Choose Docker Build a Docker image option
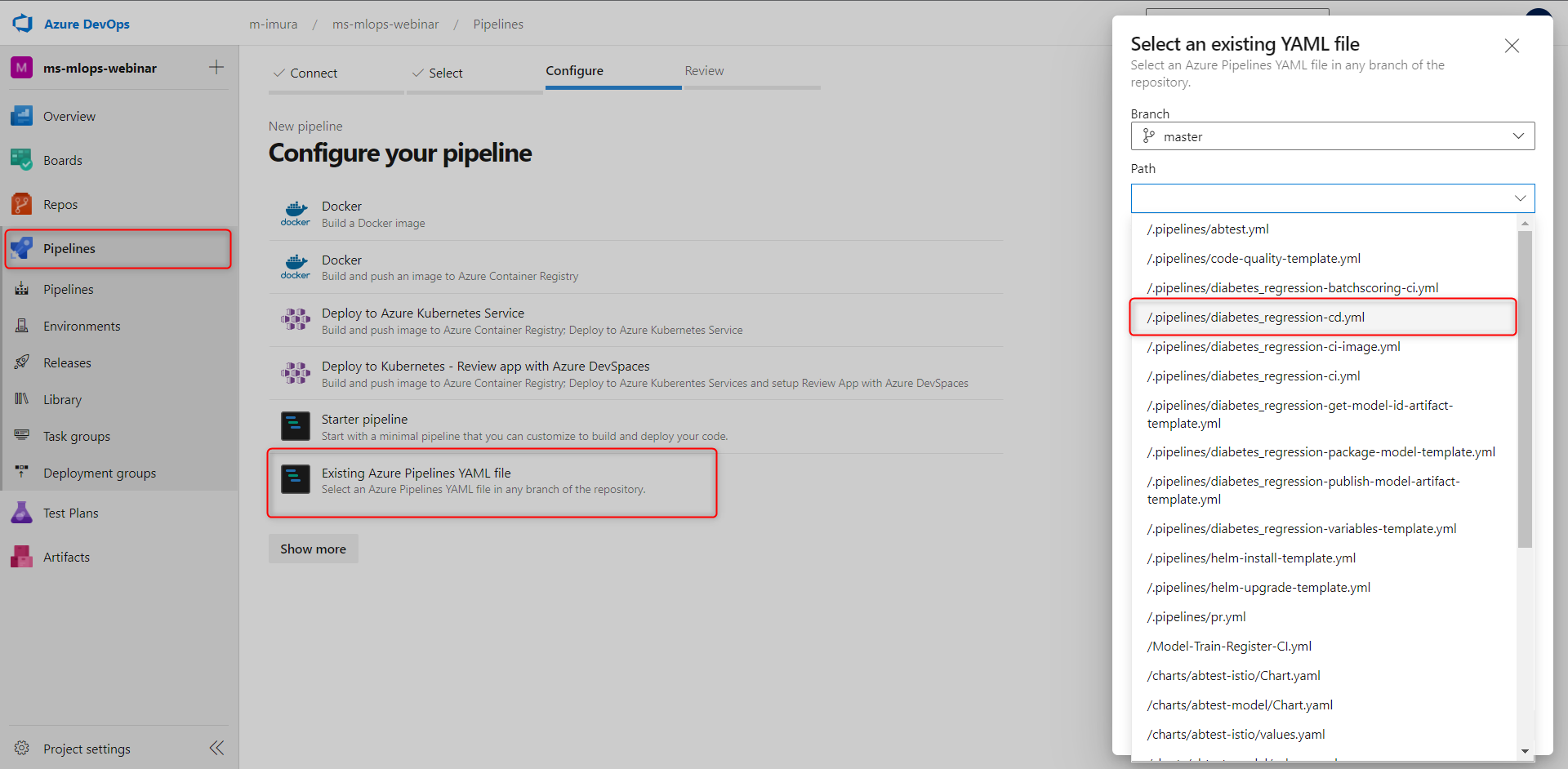This screenshot has width=1568, height=769. pos(636,214)
